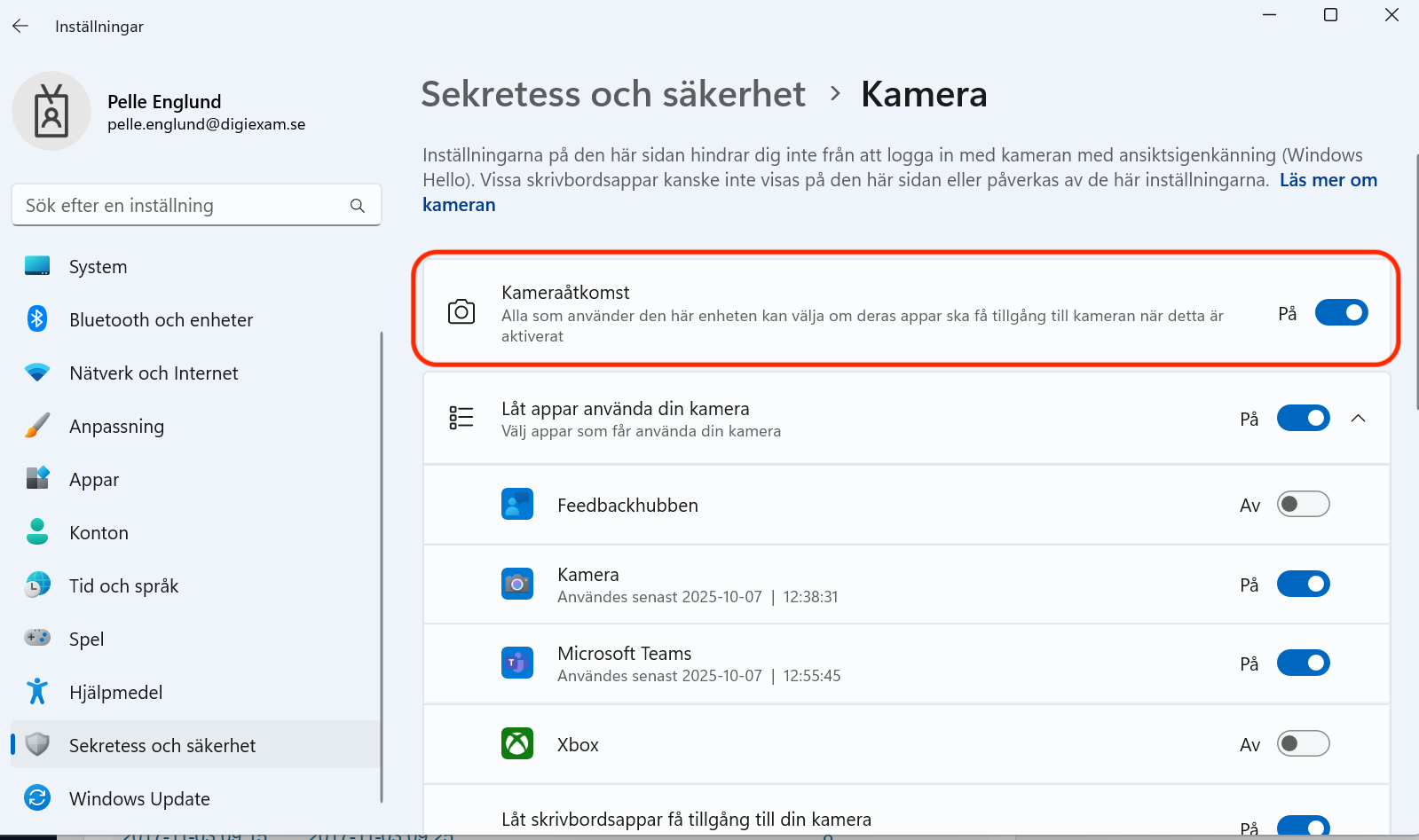The image size is (1419, 840).
Task: Click the Microsoft Teams app icon
Action: click(517, 663)
